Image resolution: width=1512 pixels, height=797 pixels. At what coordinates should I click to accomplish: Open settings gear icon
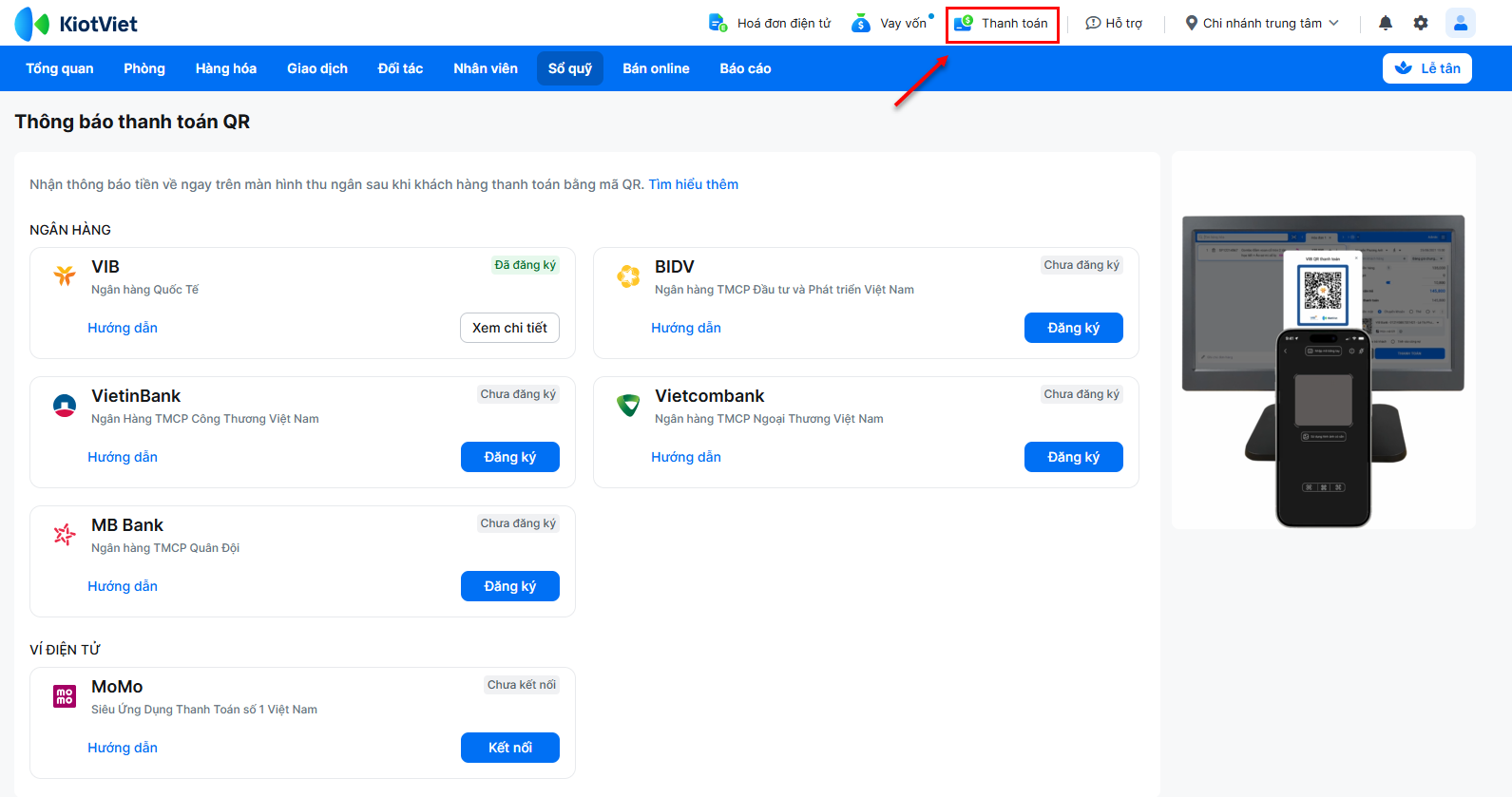point(1421,23)
